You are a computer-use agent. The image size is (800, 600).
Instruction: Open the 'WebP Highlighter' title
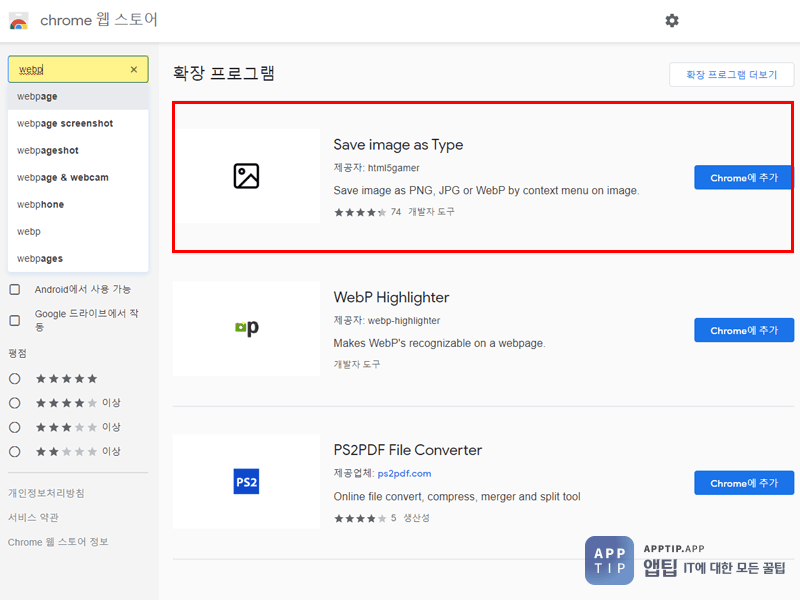pos(391,297)
